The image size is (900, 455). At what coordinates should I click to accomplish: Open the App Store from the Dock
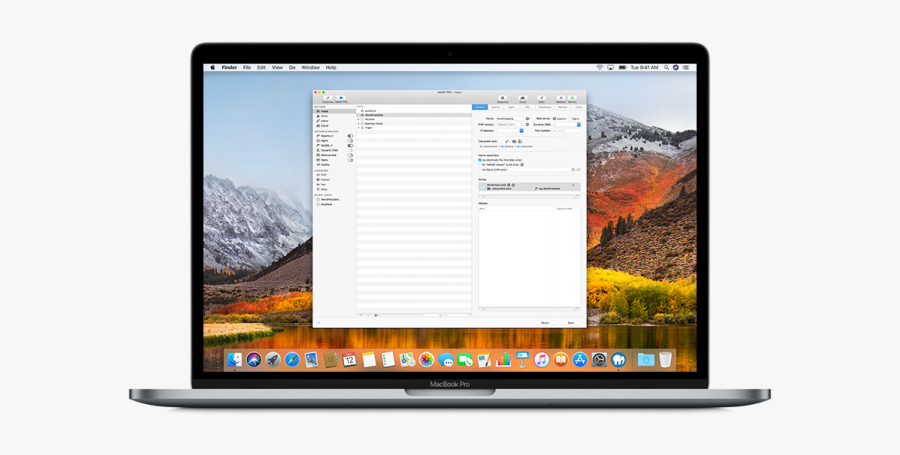tap(580, 360)
